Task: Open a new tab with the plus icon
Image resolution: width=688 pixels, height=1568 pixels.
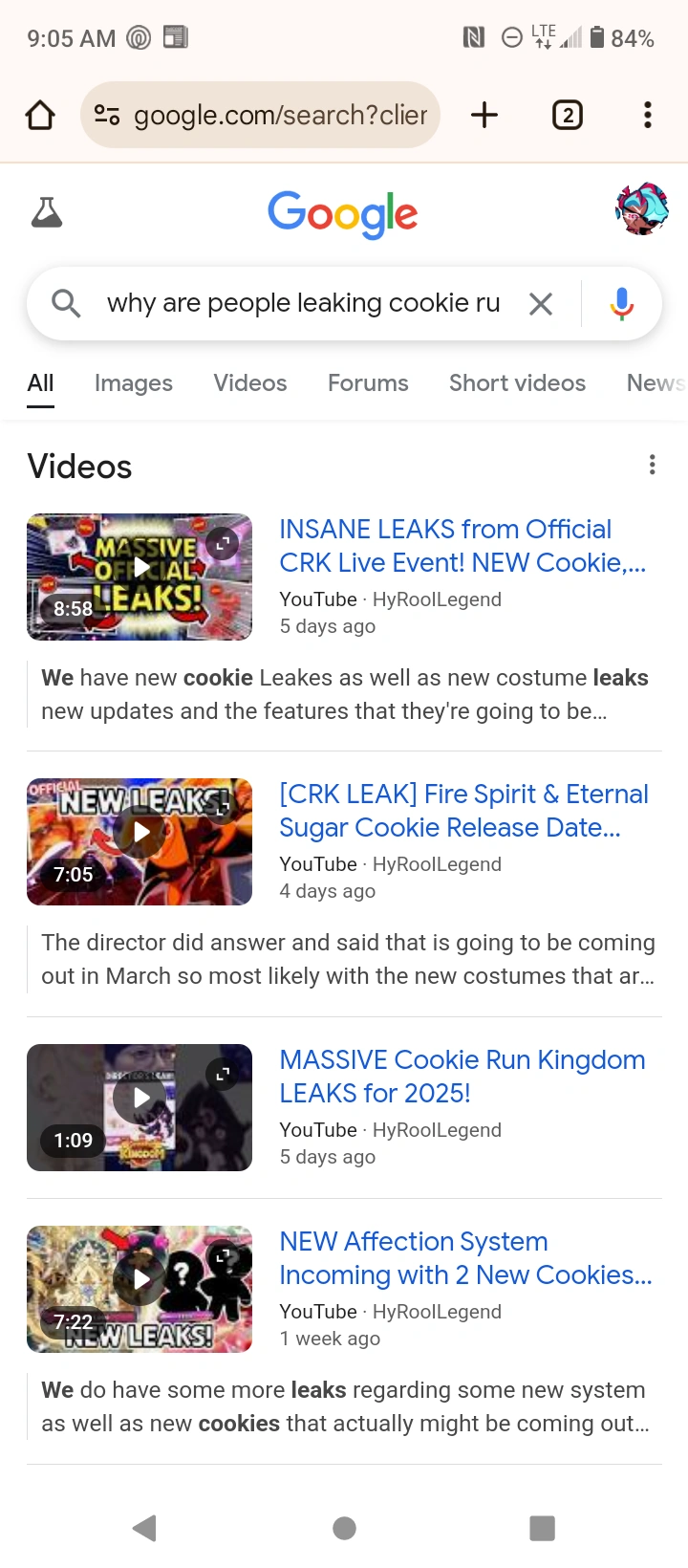Action: pos(484,116)
